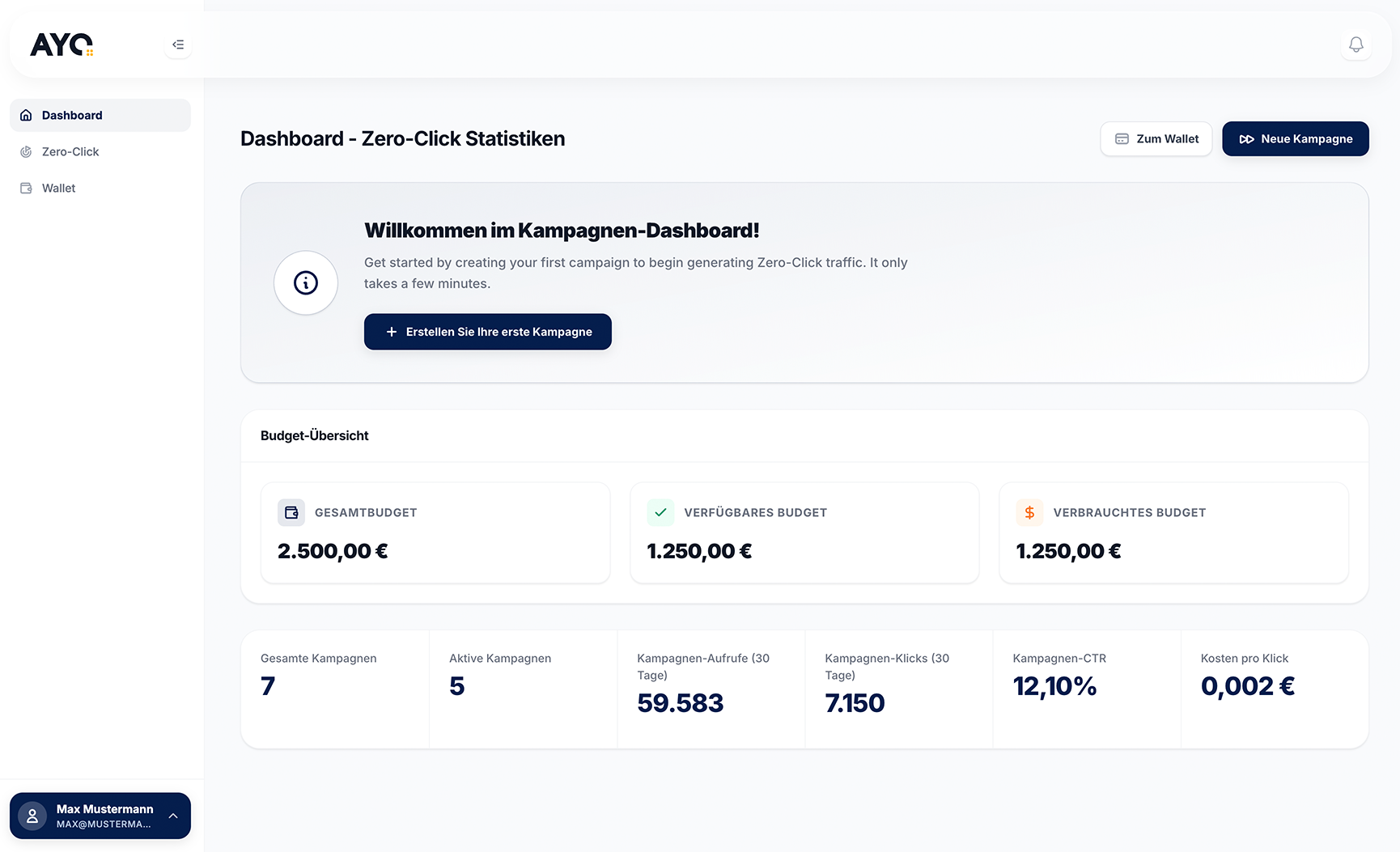This screenshot has width=1400, height=852.
Task: Click Erstellen Sie Ihre erste Kampagne
Action: coord(487,331)
